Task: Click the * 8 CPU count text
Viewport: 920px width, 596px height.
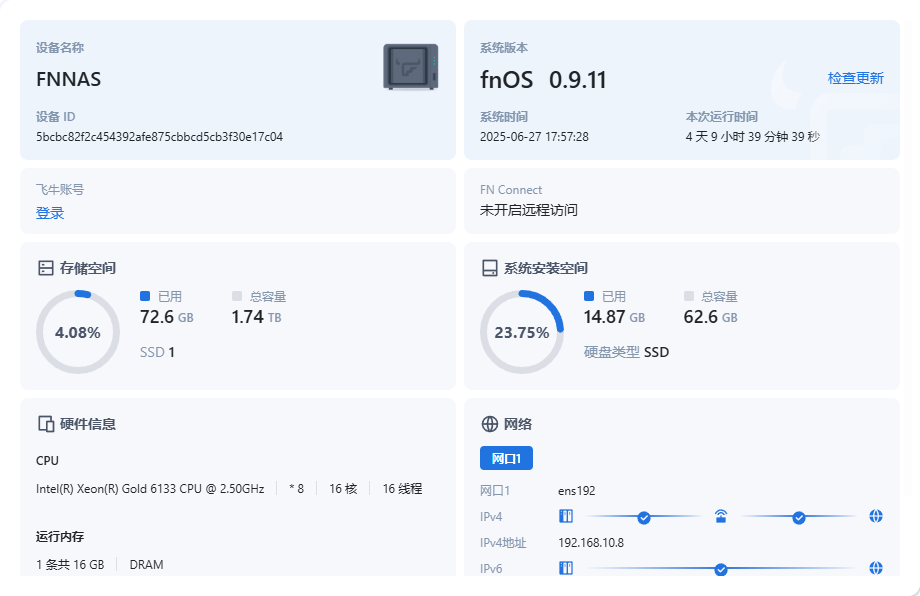Action: click(297, 489)
